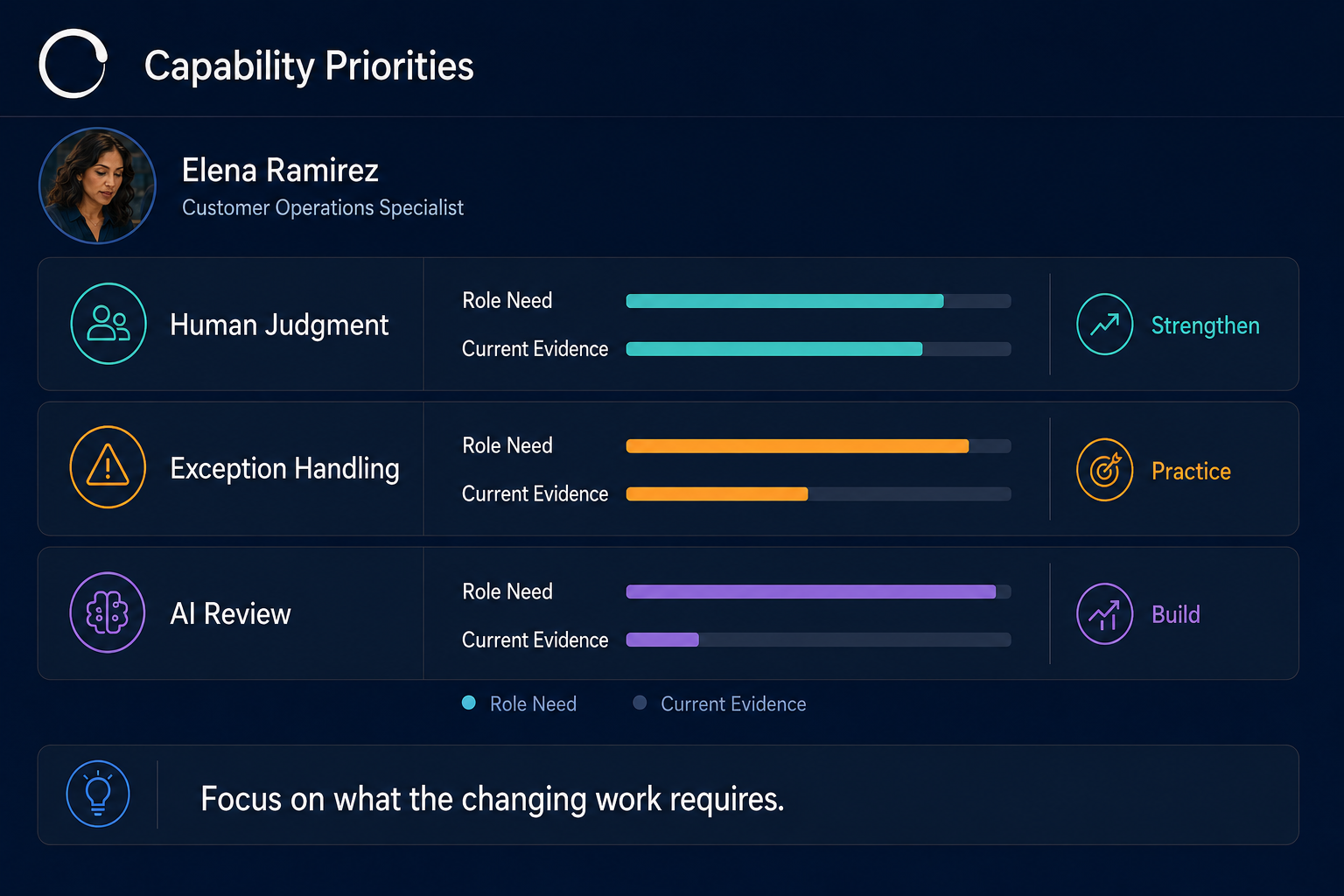Viewport: 1344px width, 896px height.
Task: Toggle the Current Evidence legend dot
Action: pyautogui.click(x=640, y=703)
